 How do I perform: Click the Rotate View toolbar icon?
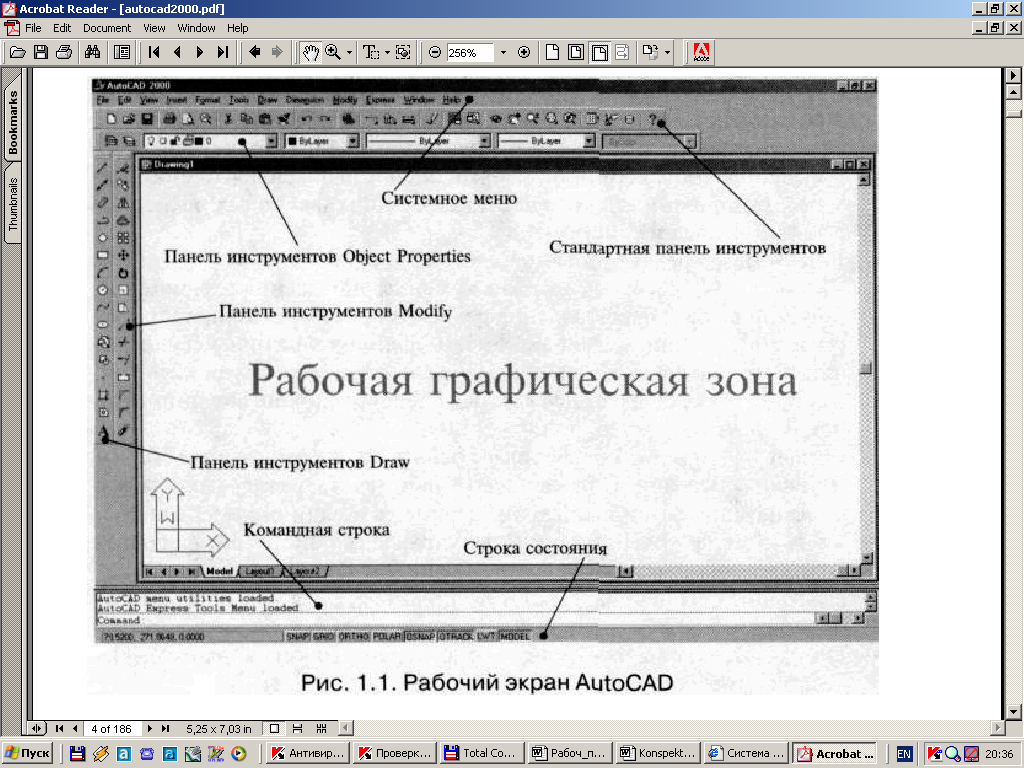coord(650,52)
